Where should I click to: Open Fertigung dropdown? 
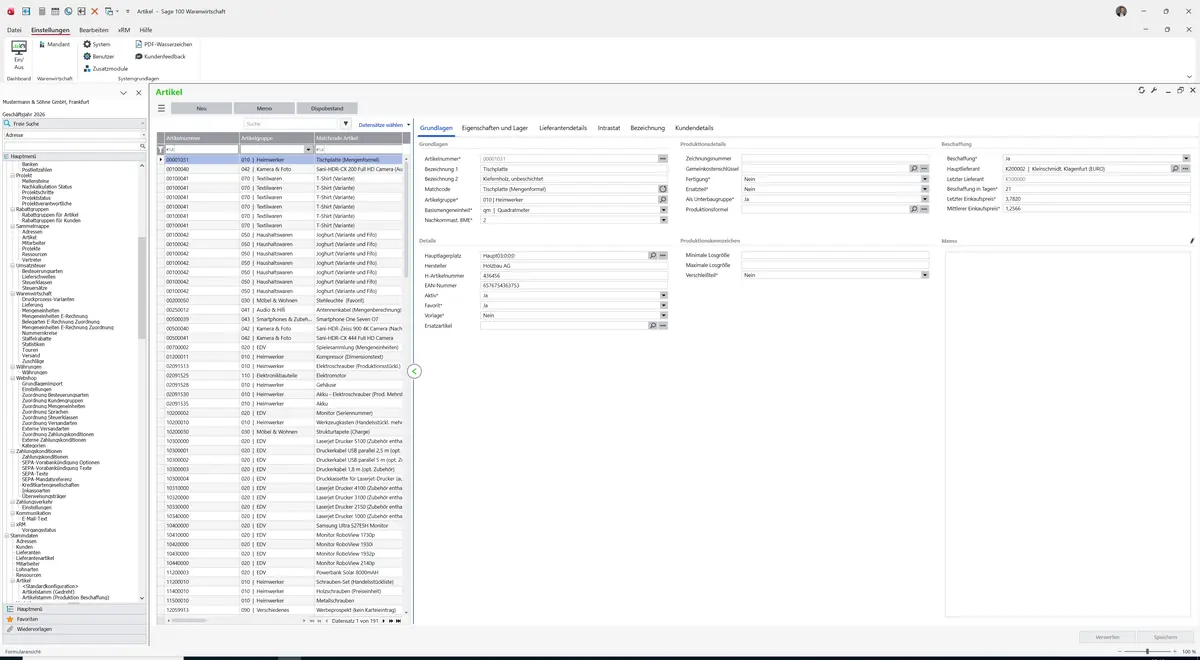(x=925, y=179)
